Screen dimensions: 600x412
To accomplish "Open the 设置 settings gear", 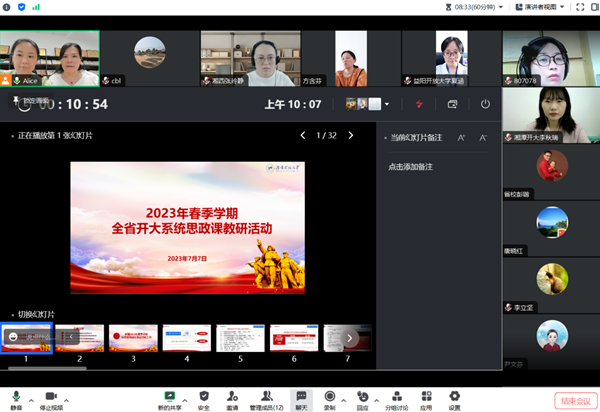I will (455, 400).
